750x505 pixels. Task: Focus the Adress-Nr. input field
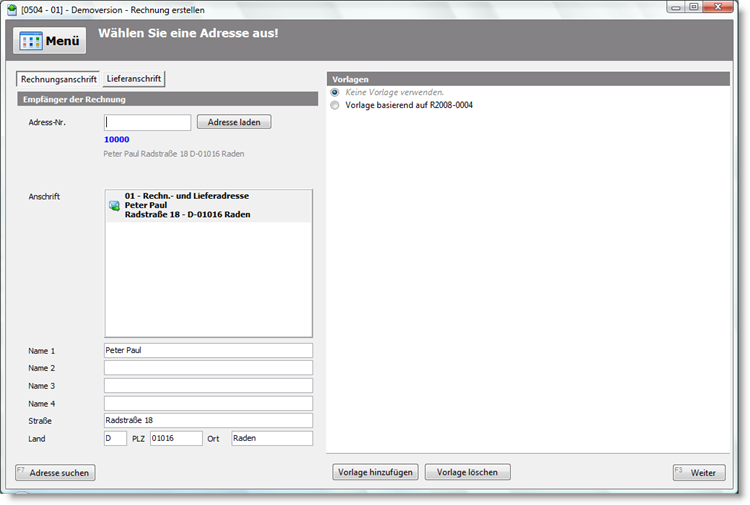coord(147,122)
